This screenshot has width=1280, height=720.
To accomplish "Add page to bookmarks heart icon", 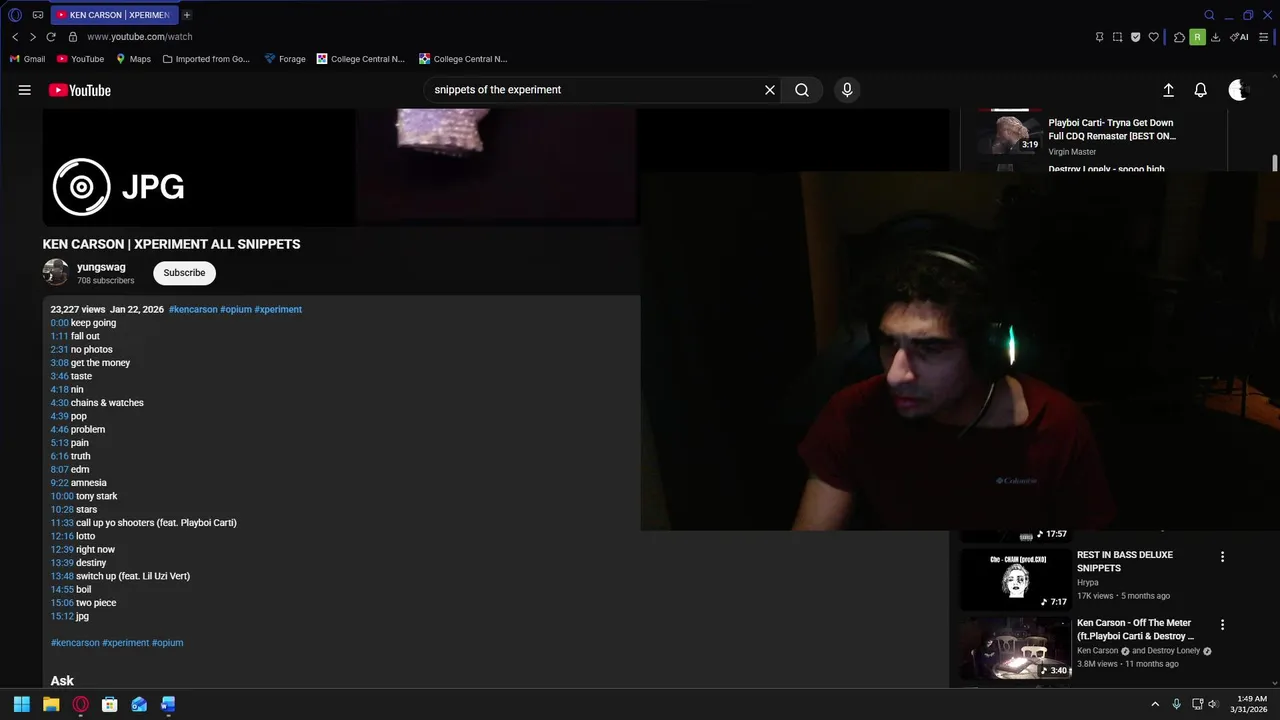I will 1153,37.
